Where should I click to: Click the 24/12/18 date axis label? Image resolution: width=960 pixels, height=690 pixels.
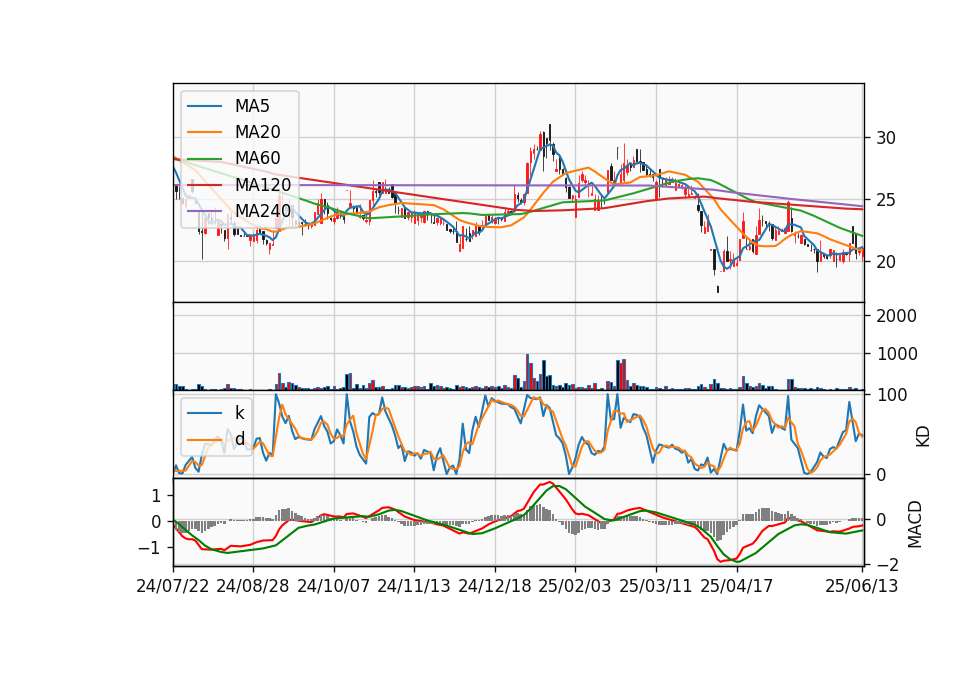click(x=495, y=586)
